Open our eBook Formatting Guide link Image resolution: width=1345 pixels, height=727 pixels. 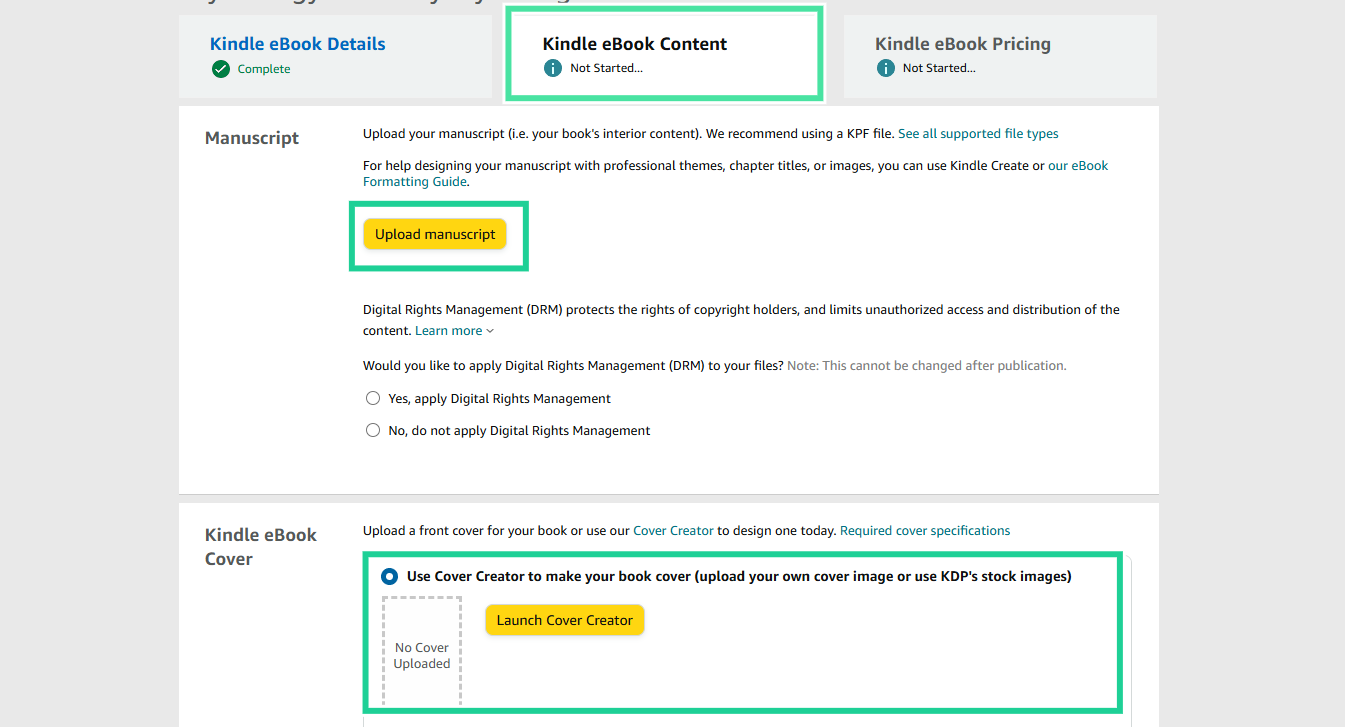tap(1078, 165)
